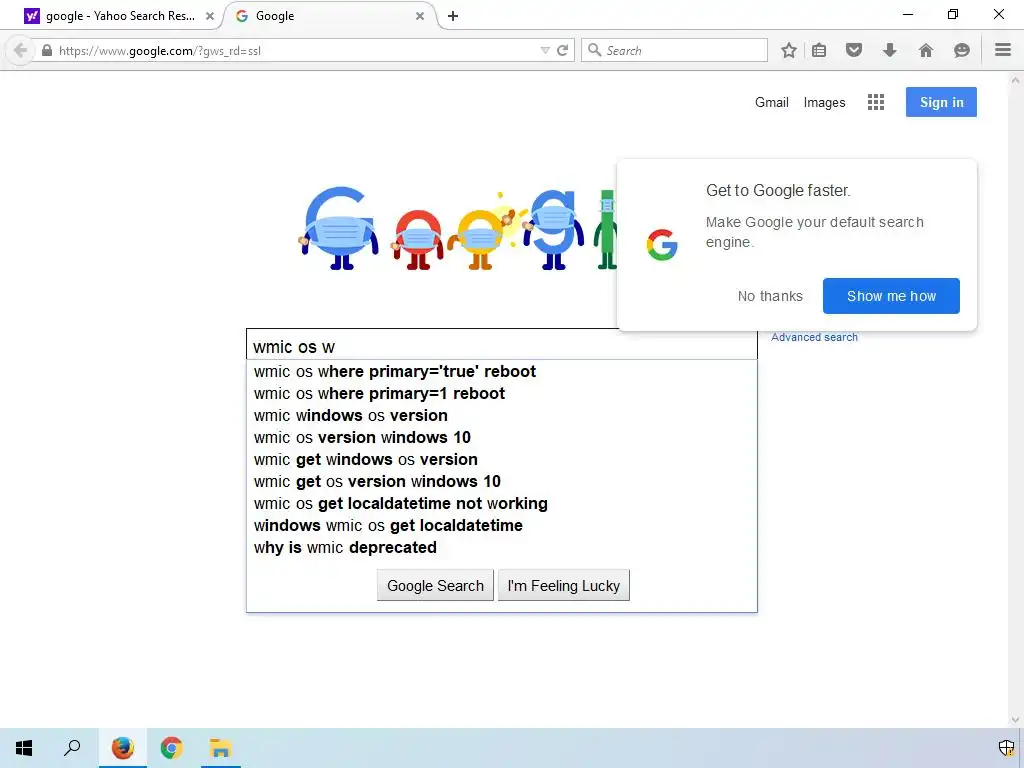
Task: Choose "windows wmic os get localdatetime" suggestion
Action: point(502,526)
